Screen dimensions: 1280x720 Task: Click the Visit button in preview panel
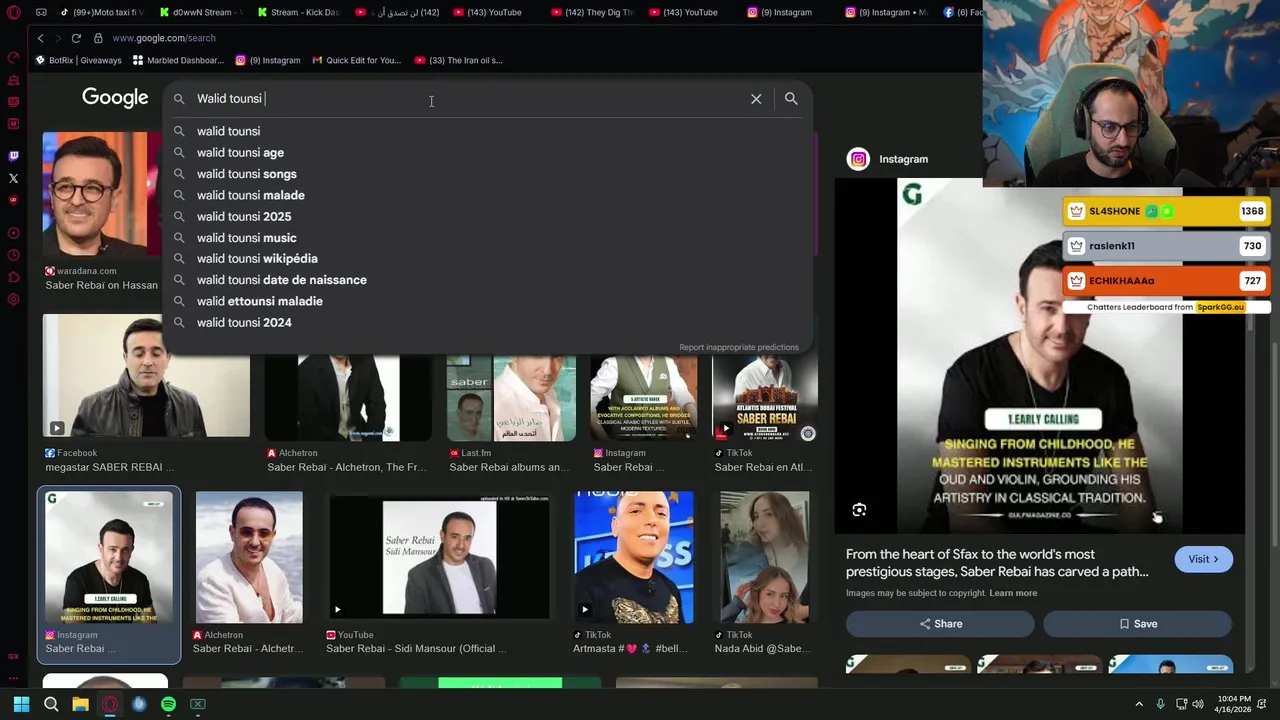[1204, 559]
